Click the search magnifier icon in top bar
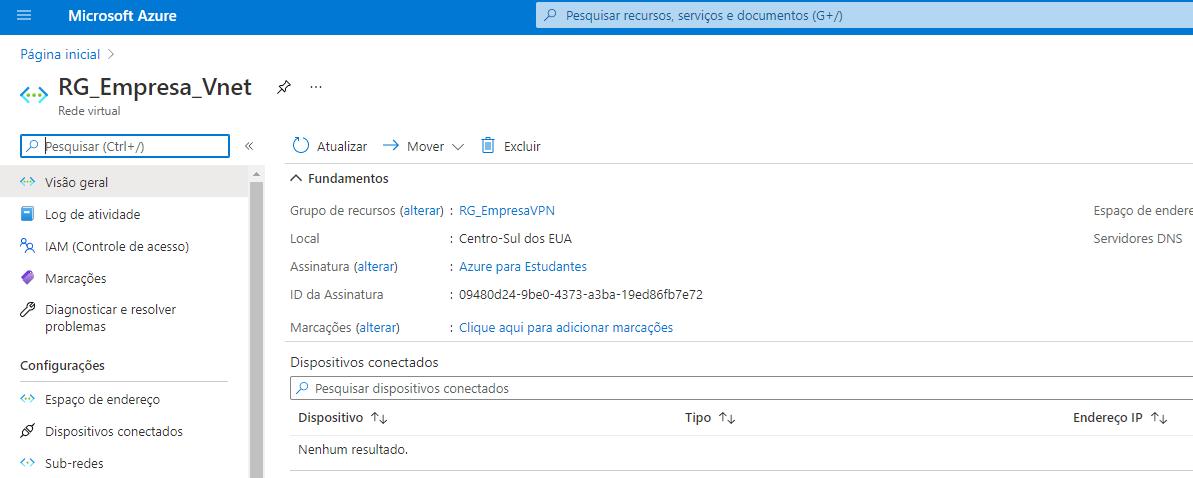This screenshot has height=478, width=1193. (x=551, y=15)
